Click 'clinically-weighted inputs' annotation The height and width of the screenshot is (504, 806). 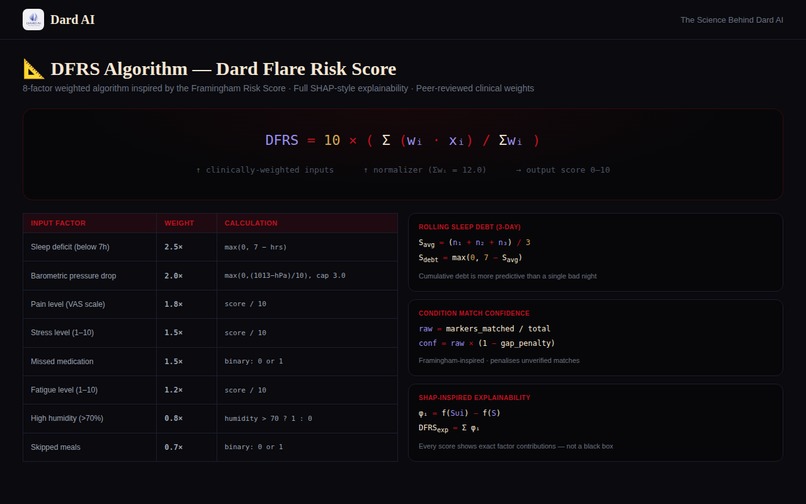pos(265,170)
